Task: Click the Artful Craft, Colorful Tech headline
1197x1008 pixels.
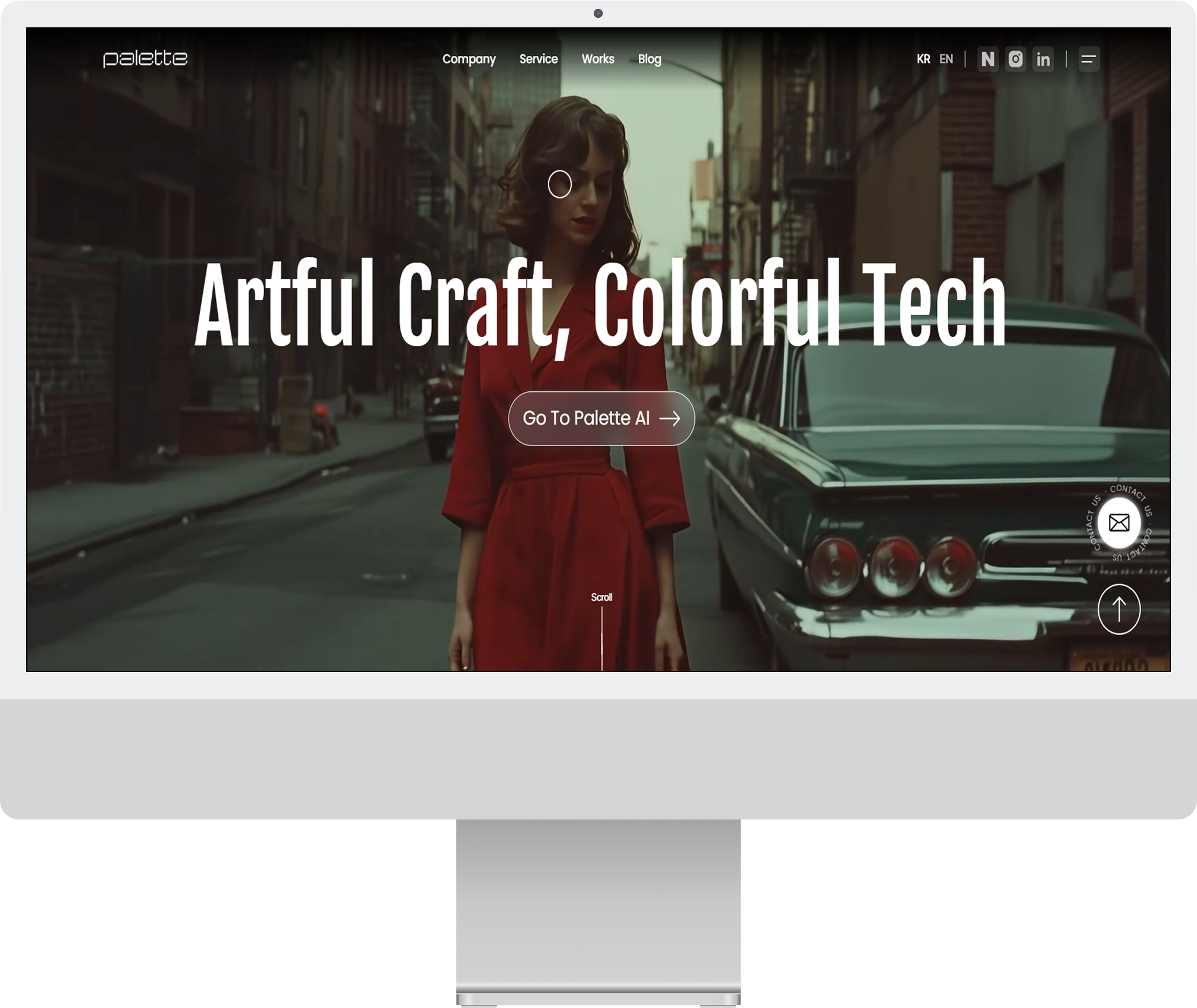Action: click(x=600, y=304)
